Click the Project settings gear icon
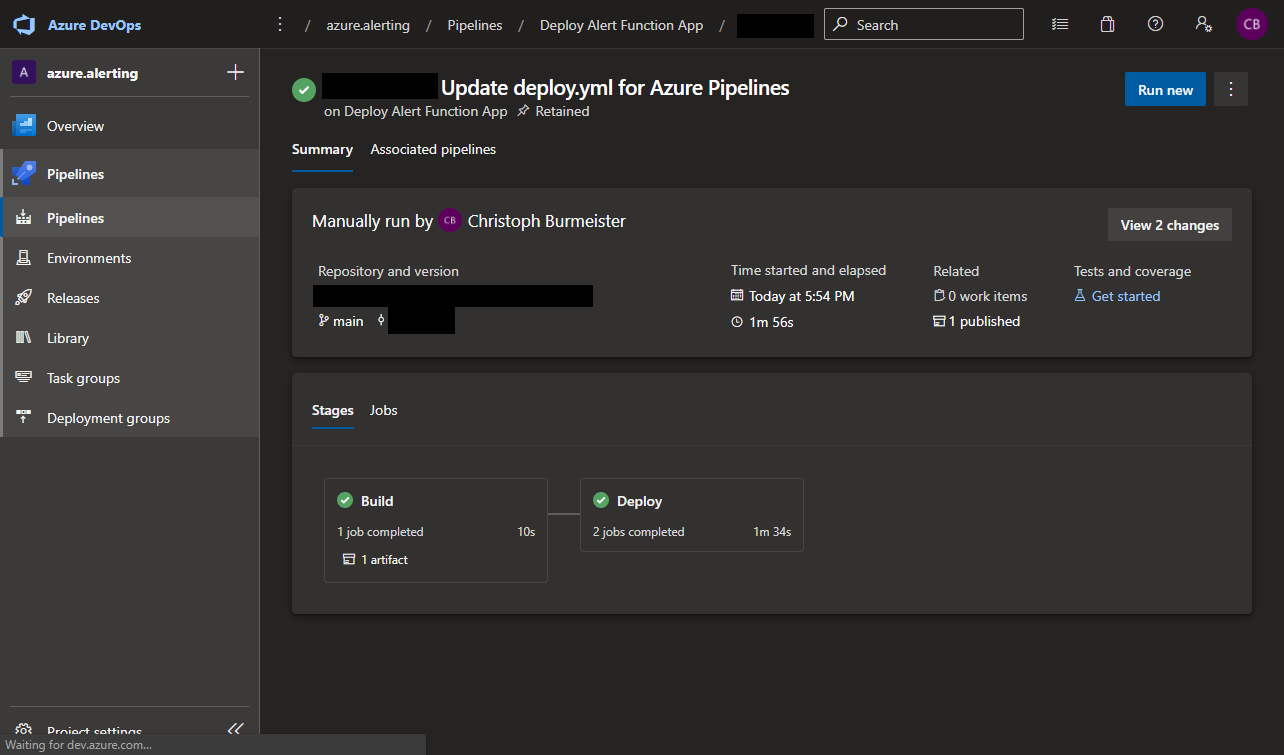 click(24, 731)
